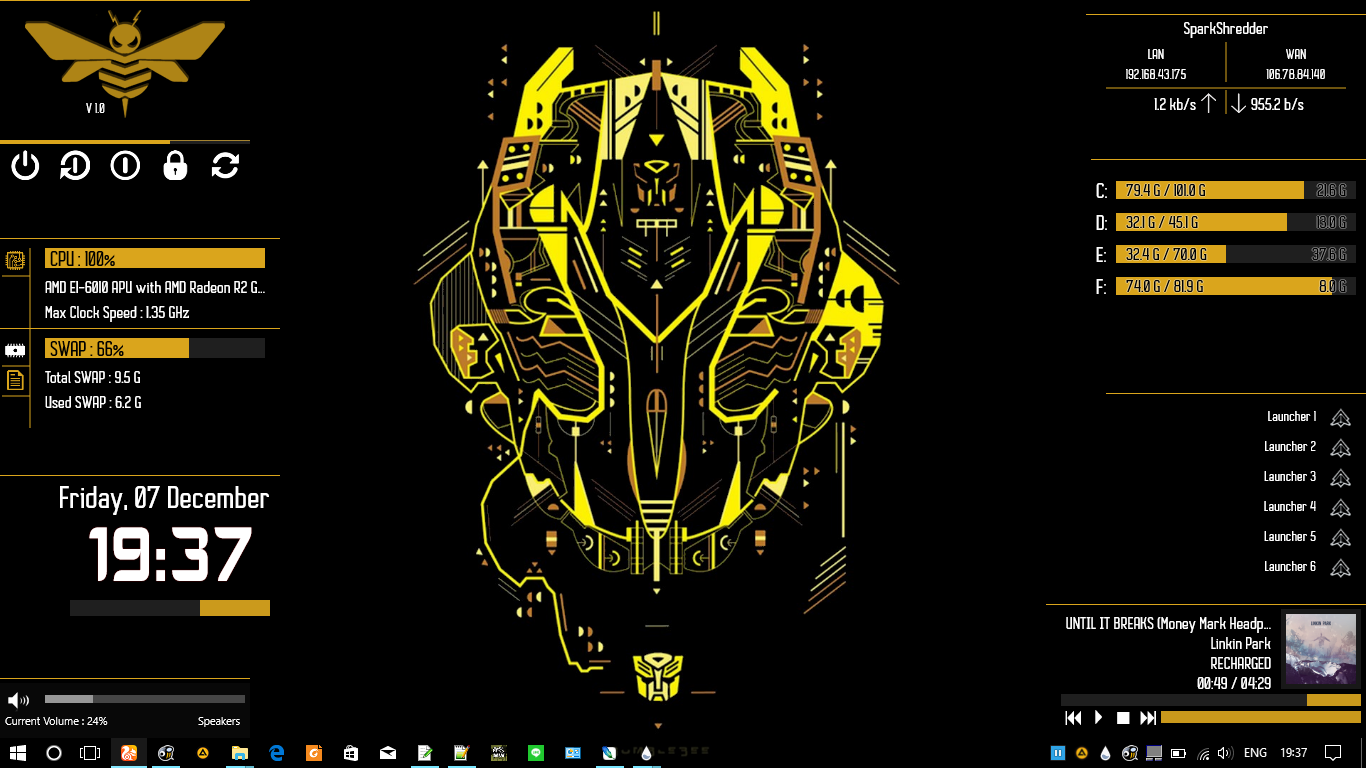Screen dimensions: 1366x768
Task: Click the speaker icon in the volume widget
Action: click(x=18, y=700)
